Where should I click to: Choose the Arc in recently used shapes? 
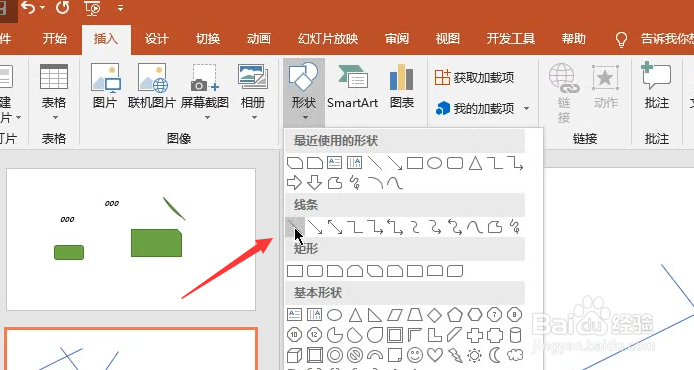[x=375, y=183]
